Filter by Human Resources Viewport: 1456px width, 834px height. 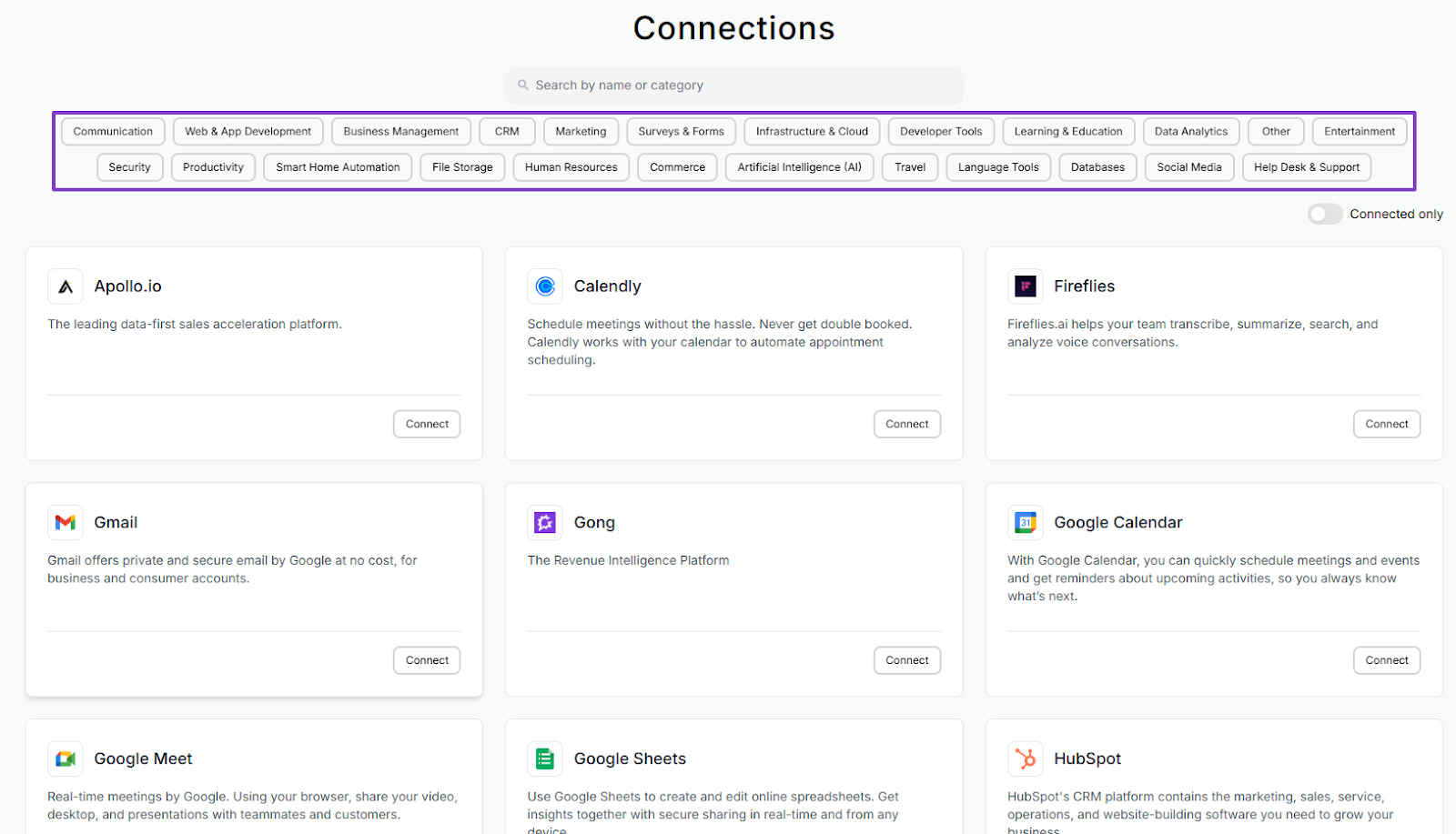[x=571, y=167]
